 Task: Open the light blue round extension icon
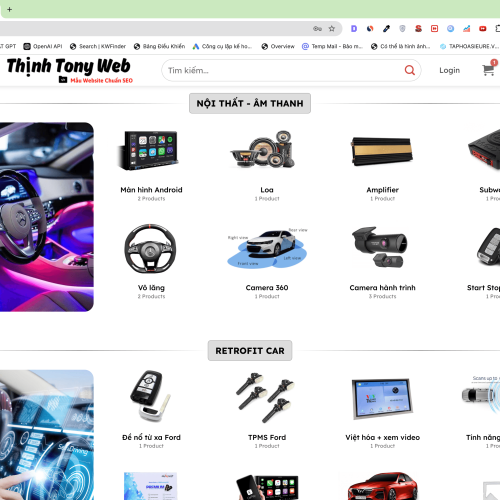450,29
